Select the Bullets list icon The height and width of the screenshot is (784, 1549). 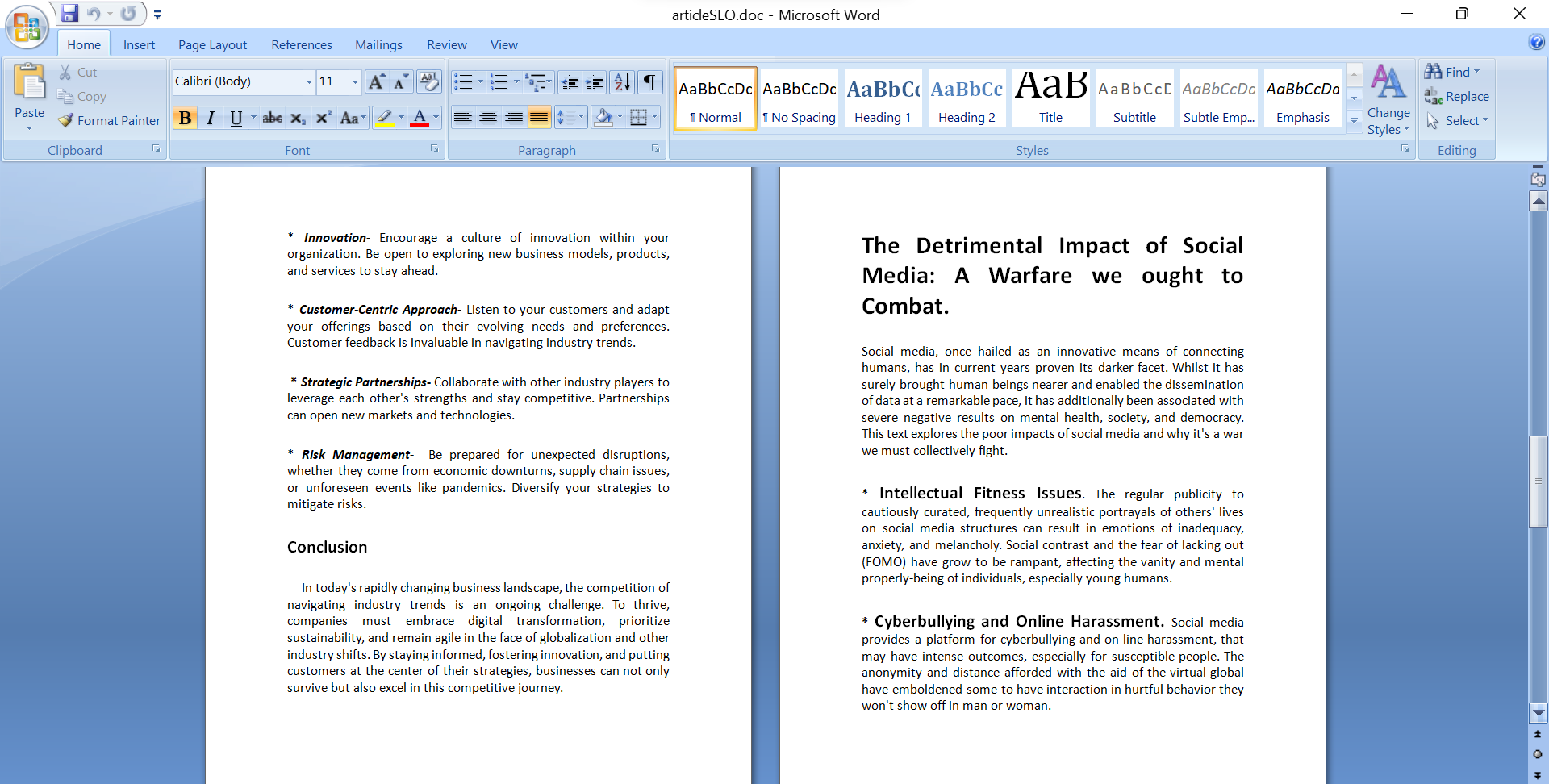463,81
